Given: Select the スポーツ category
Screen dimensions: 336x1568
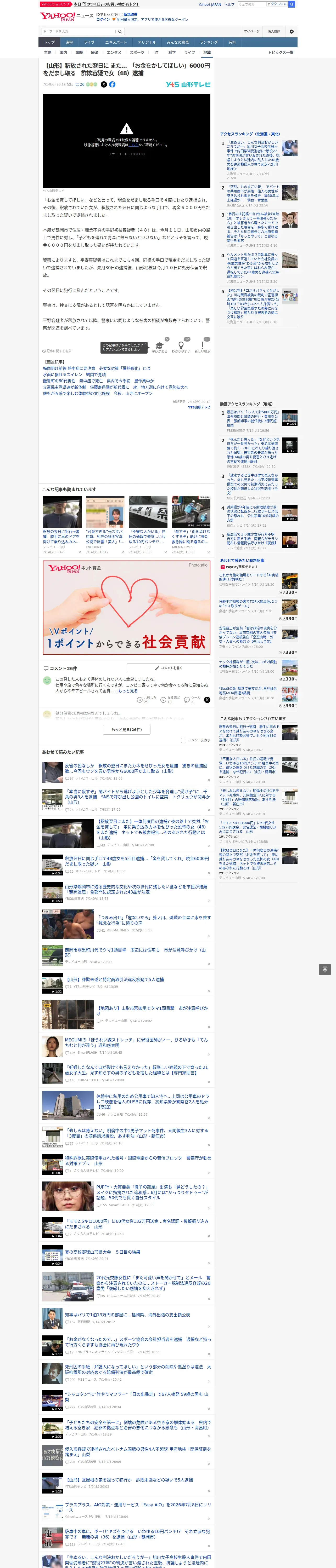Looking at the screenshot, I should 137,52.
